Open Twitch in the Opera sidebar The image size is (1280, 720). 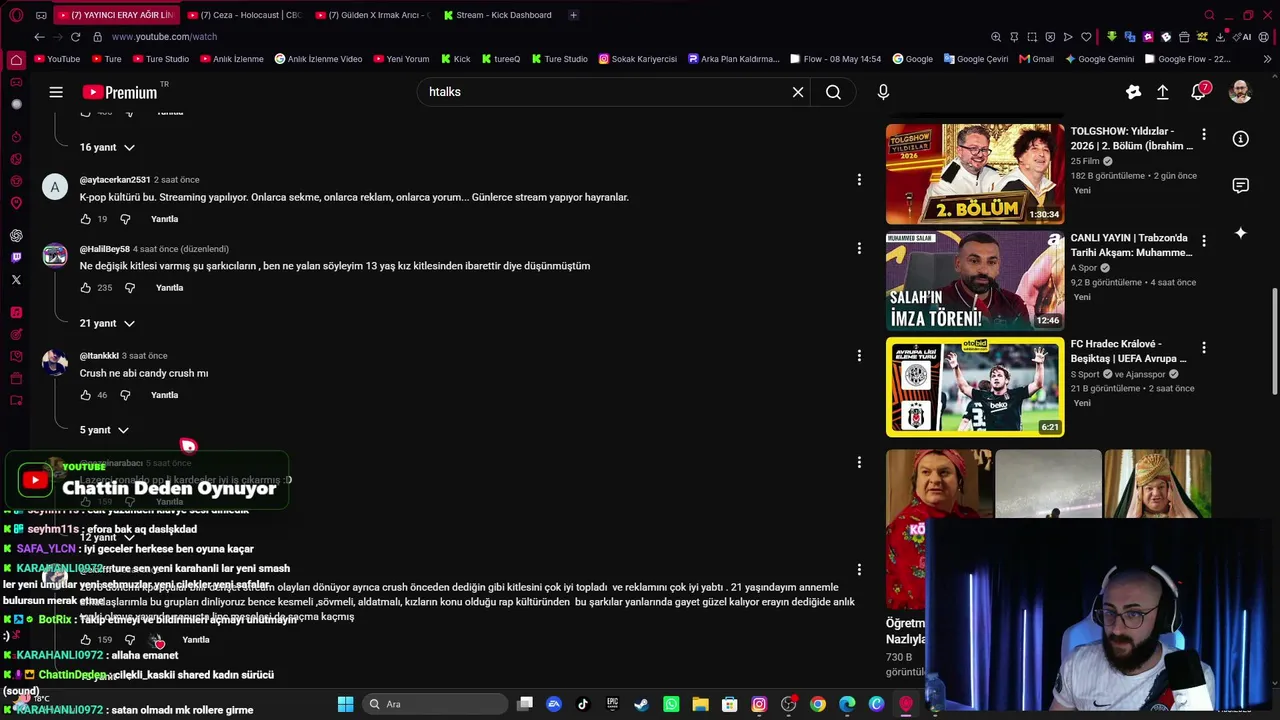tap(16, 258)
